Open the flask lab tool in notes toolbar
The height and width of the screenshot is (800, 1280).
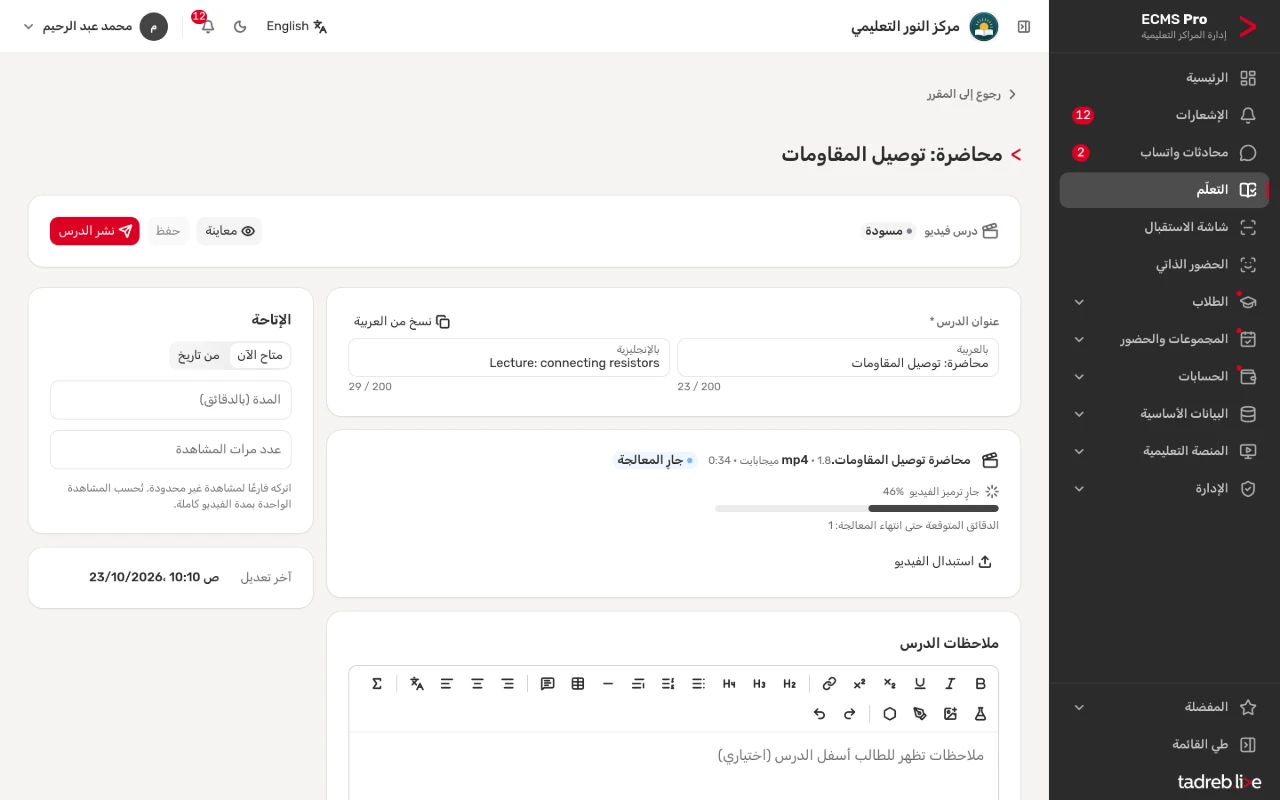point(980,714)
